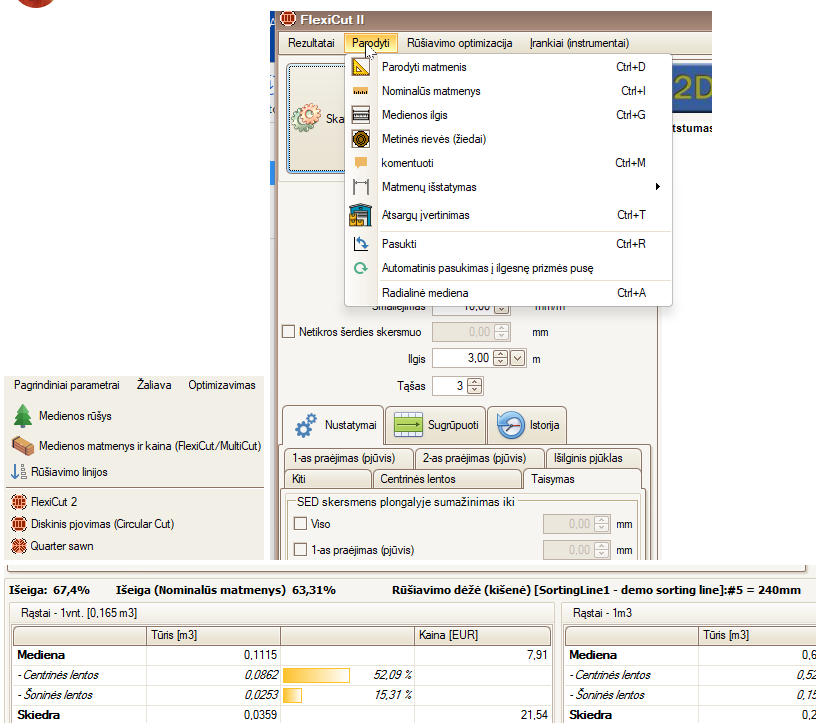Enable Netikros šerdies skersmuo checkbox
821x725 pixels.
(x=289, y=332)
